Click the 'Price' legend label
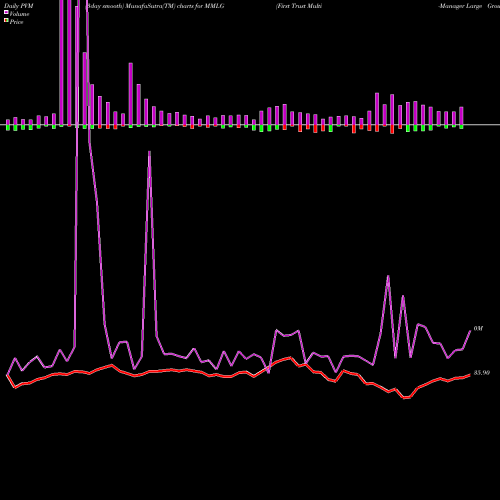The width and height of the screenshot is (500, 500). [x=16, y=22]
